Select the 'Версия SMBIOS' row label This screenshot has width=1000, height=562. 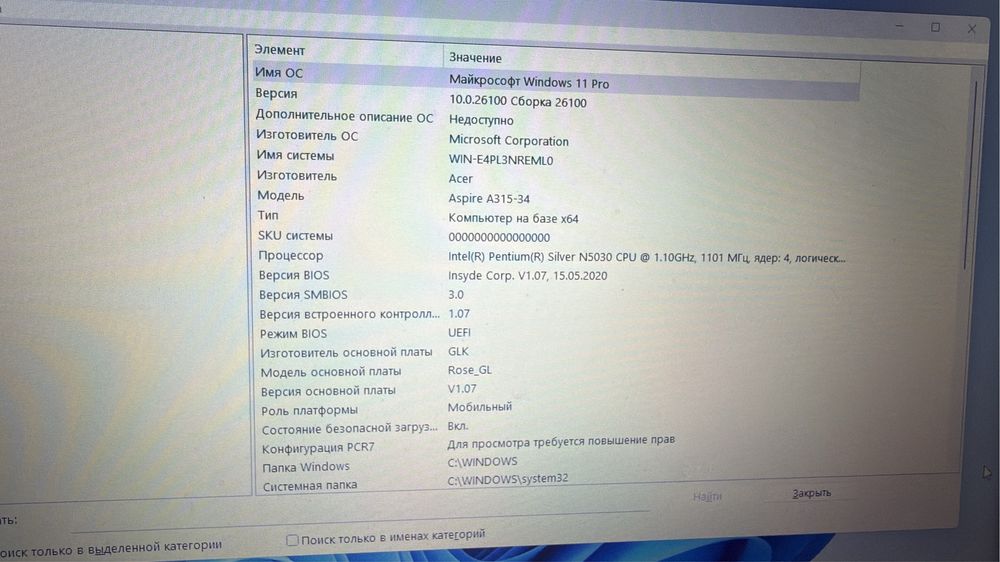[303, 295]
